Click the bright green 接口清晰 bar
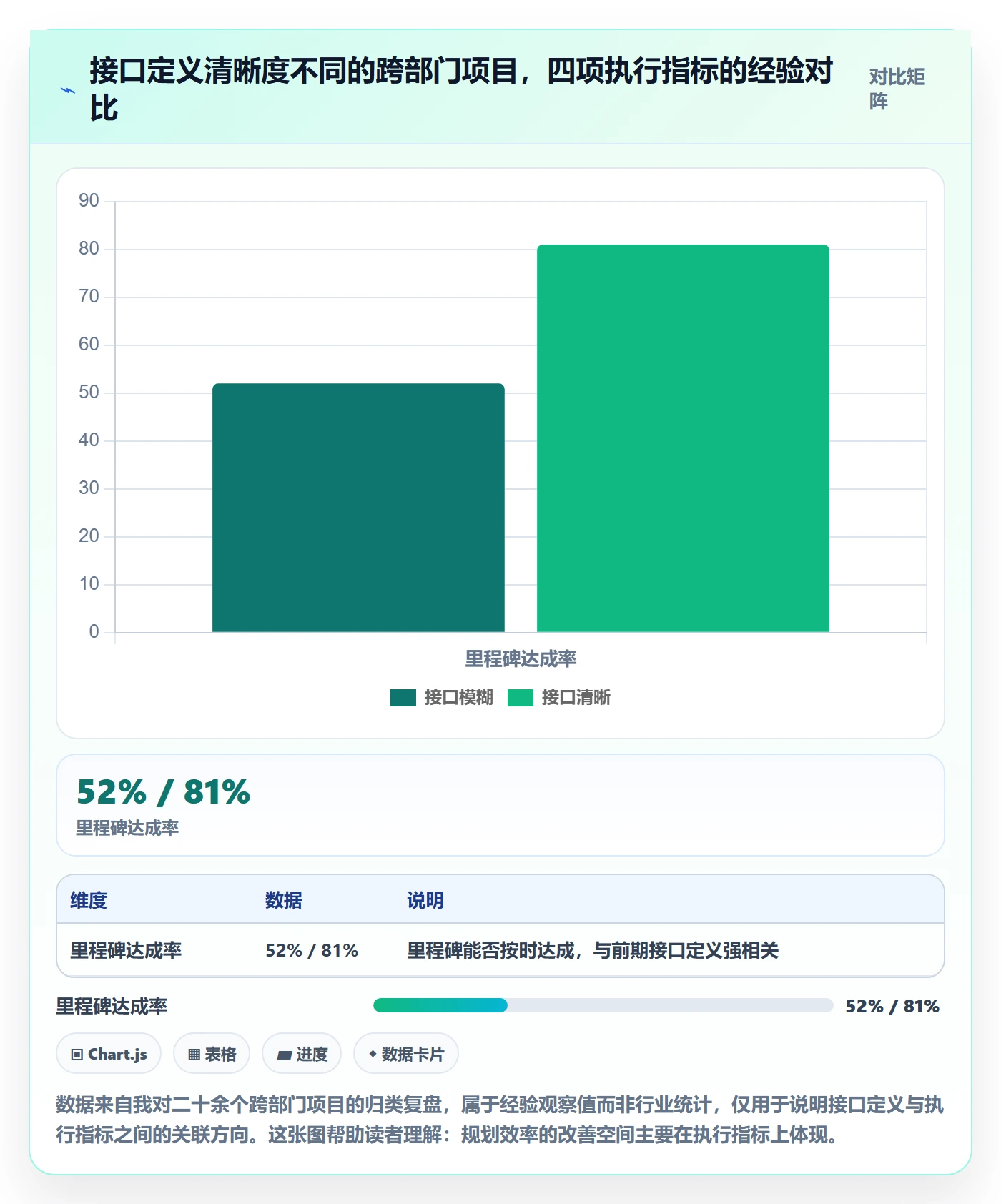The width and height of the screenshot is (1001, 1204). coord(683,438)
